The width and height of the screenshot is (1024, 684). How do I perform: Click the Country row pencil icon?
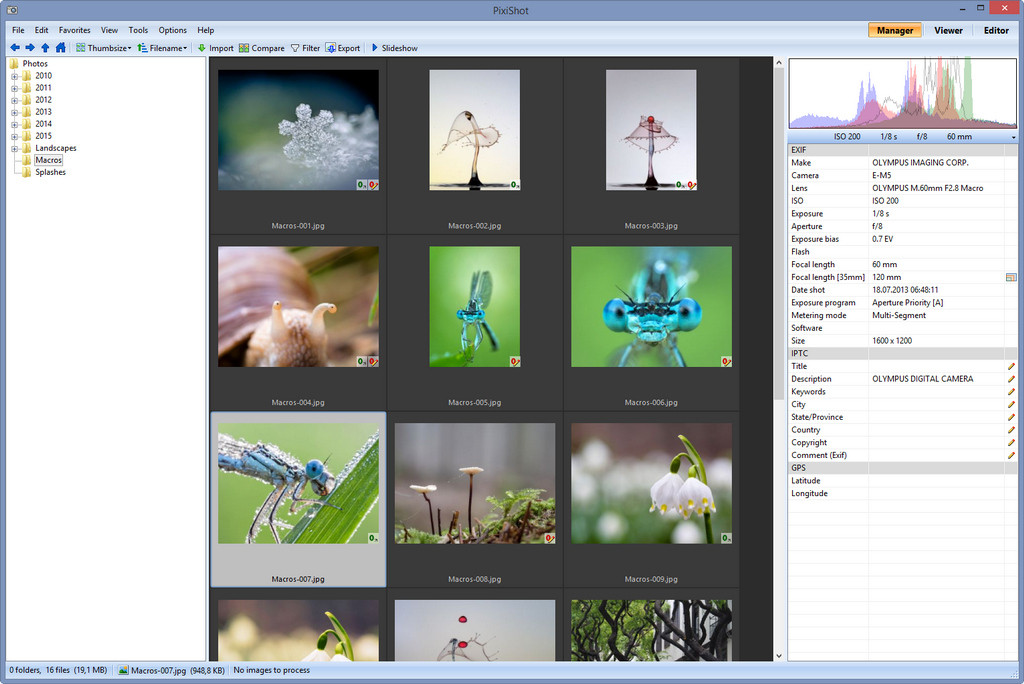tap(1011, 430)
